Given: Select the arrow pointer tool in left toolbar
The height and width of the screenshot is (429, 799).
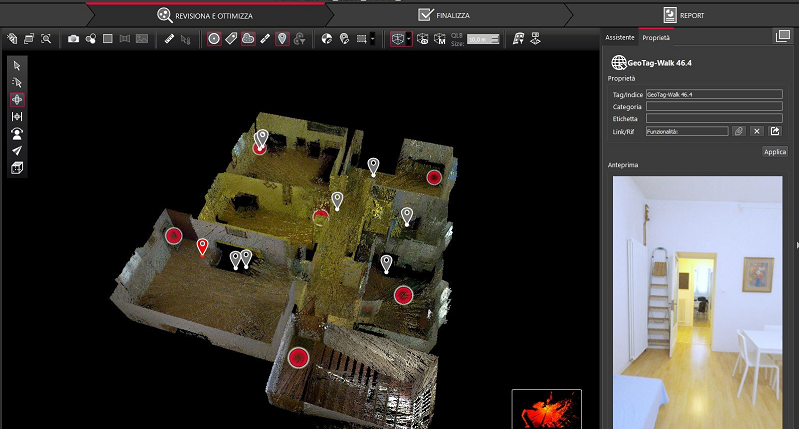Looking at the screenshot, I should (x=17, y=65).
